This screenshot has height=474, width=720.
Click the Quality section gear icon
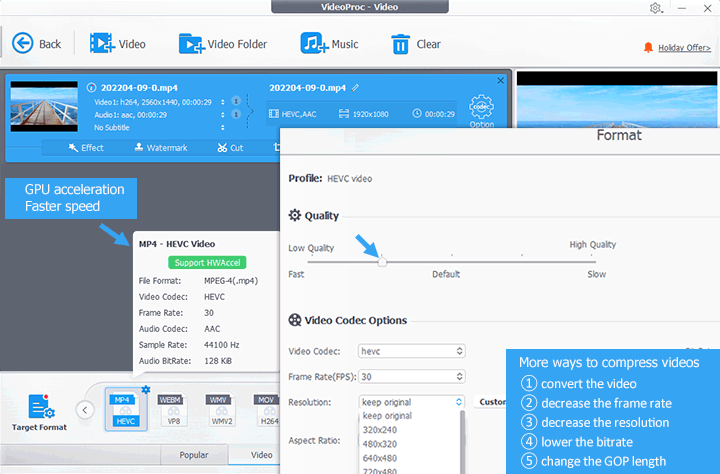point(295,215)
